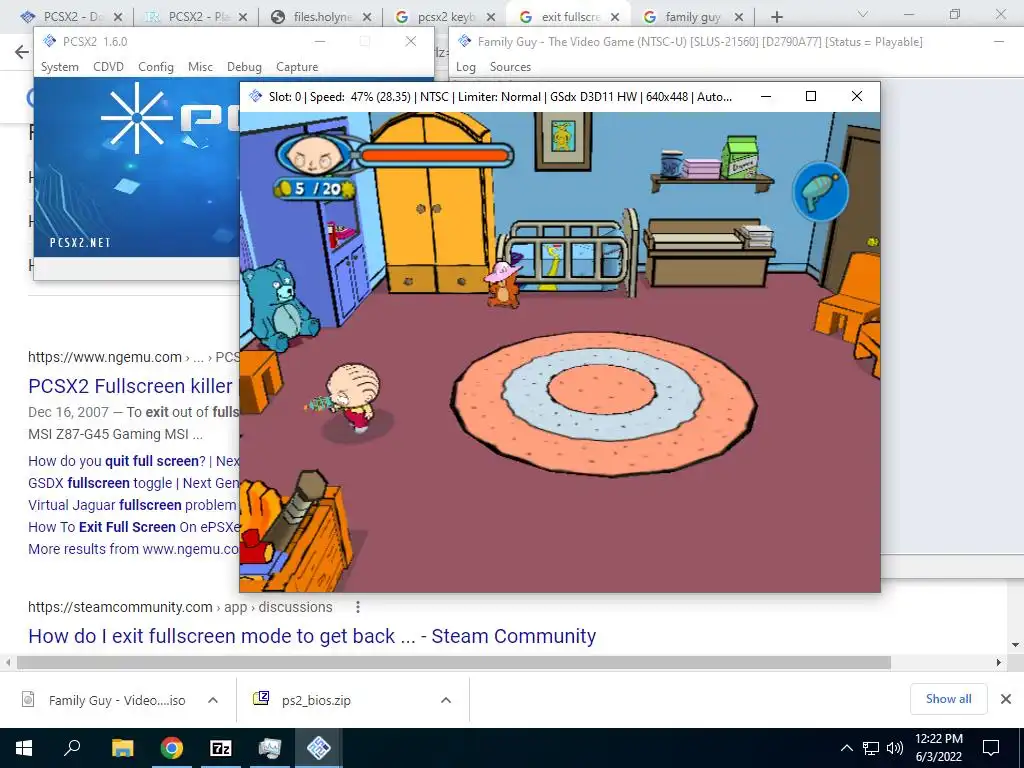The height and width of the screenshot is (768, 1024).
Task: Open the Log menu in console window
Action: coord(466,67)
